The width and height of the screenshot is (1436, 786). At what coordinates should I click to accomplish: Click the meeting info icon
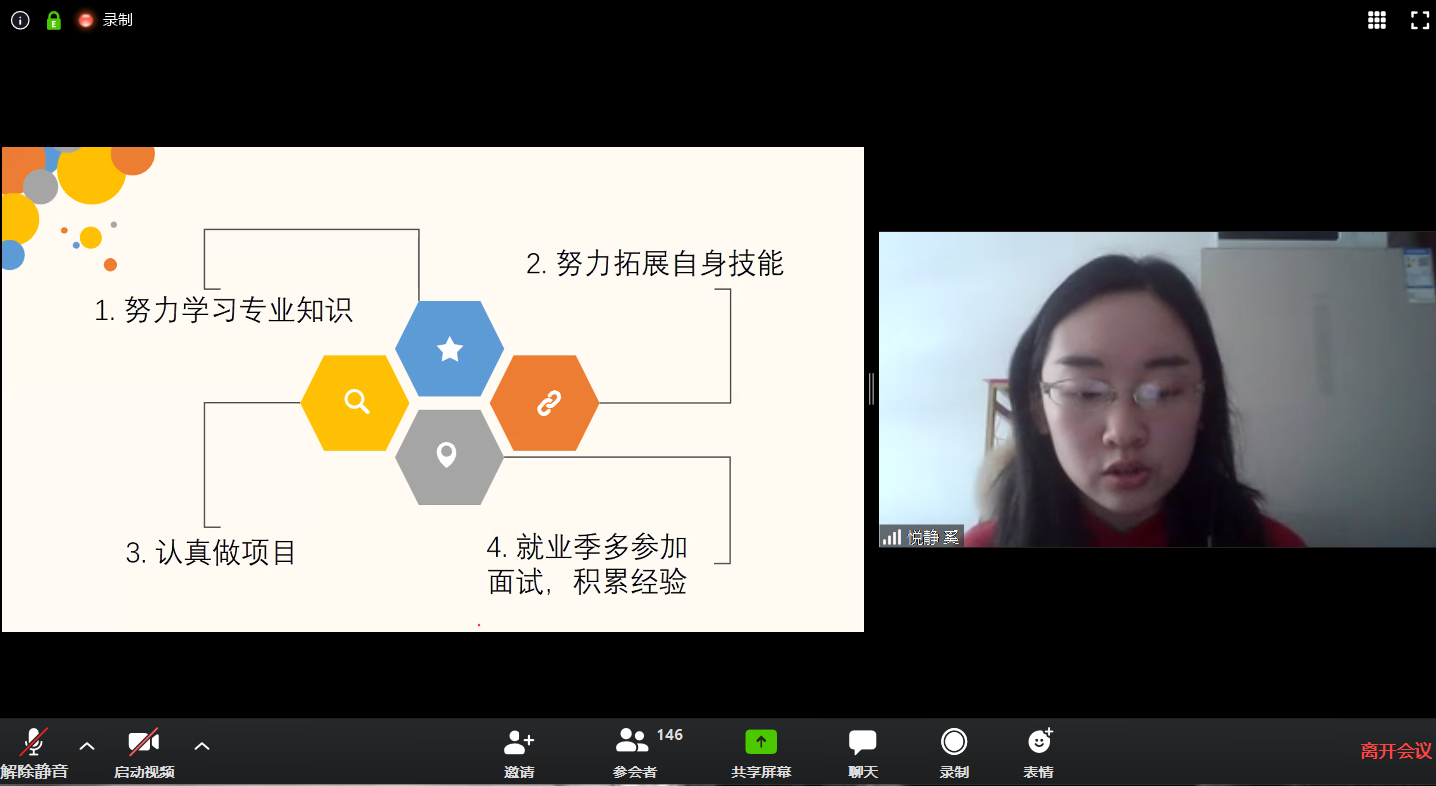pyautogui.click(x=20, y=20)
